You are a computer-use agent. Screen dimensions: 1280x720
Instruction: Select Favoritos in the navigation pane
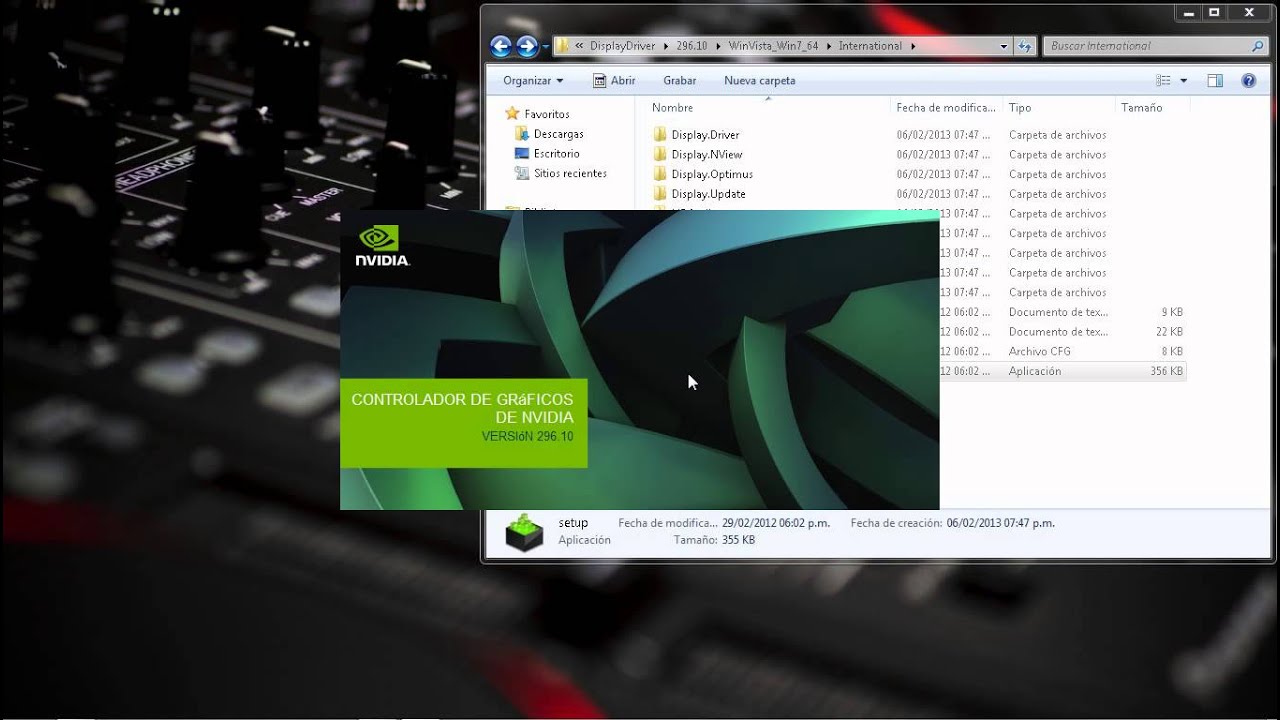[546, 114]
